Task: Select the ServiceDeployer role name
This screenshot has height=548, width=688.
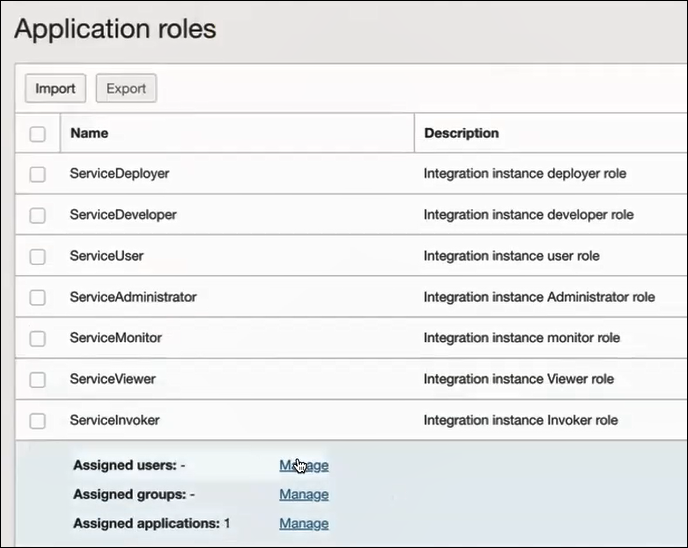Action: pyautogui.click(x=119, y=174)
